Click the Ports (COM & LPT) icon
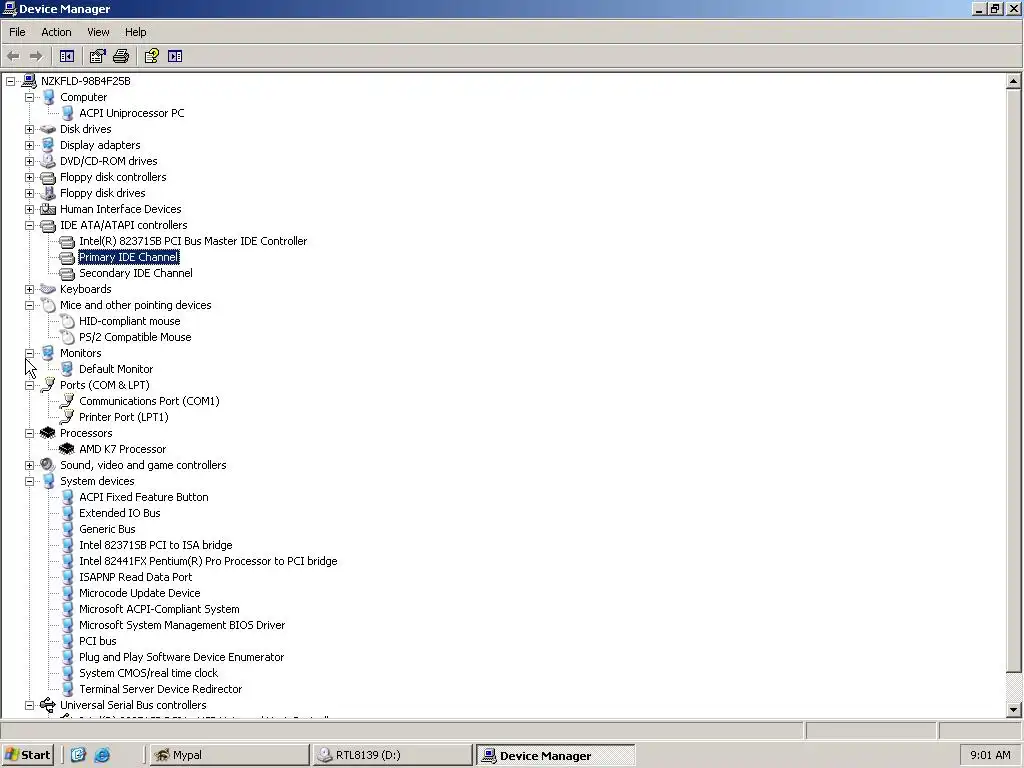The image size is (1024, 768). [x=48, y=385]
